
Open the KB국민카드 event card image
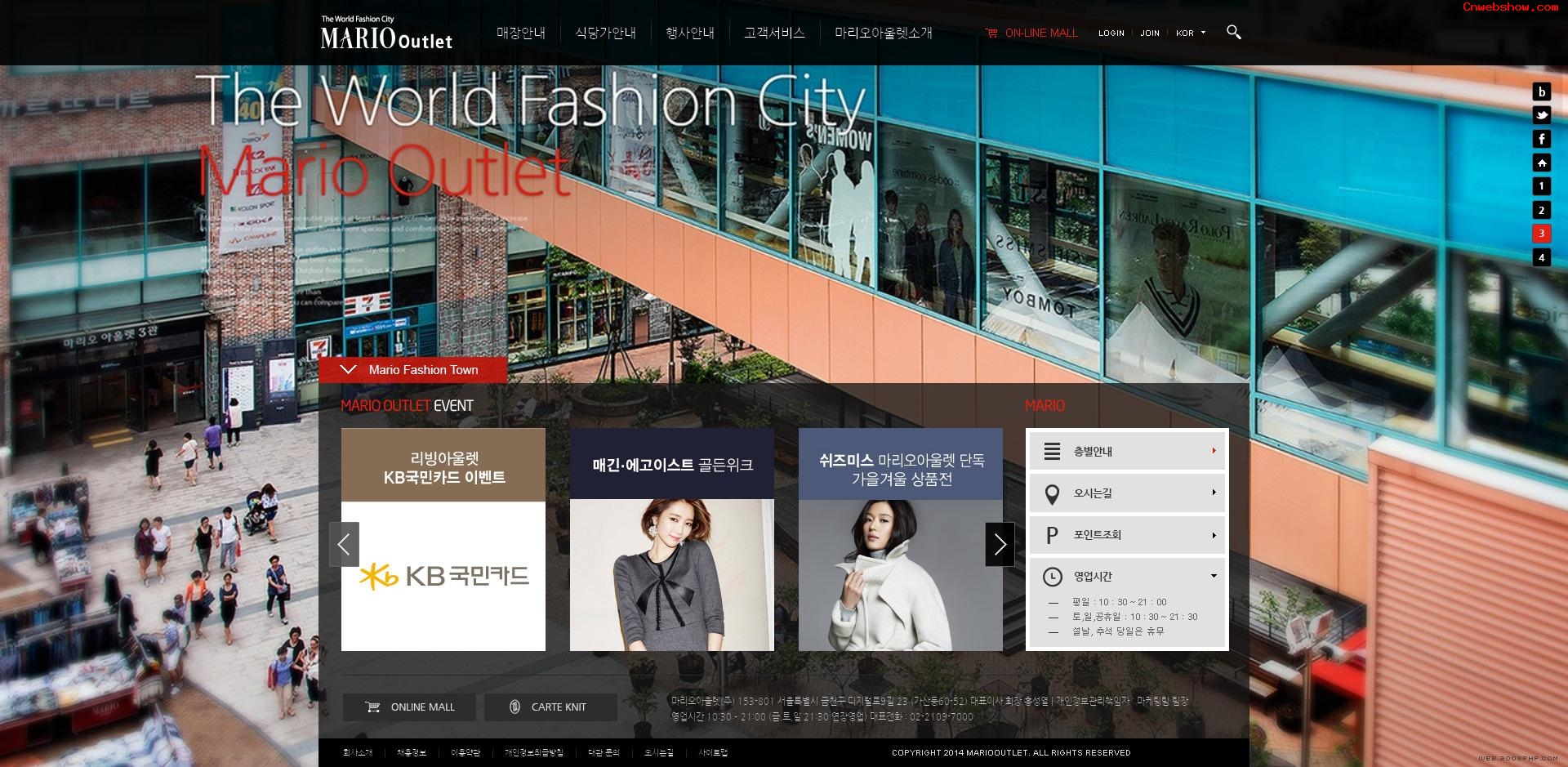point(443,576)
